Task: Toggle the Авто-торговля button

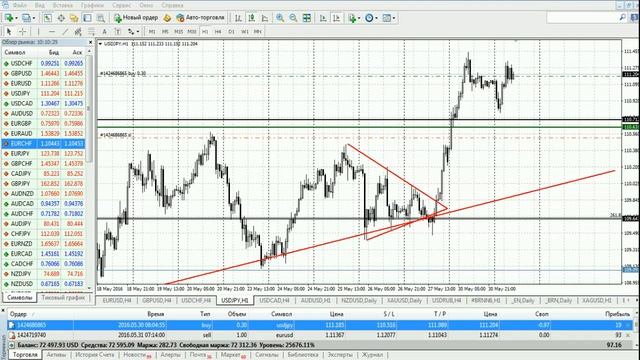Action: [x=200, y=18]
